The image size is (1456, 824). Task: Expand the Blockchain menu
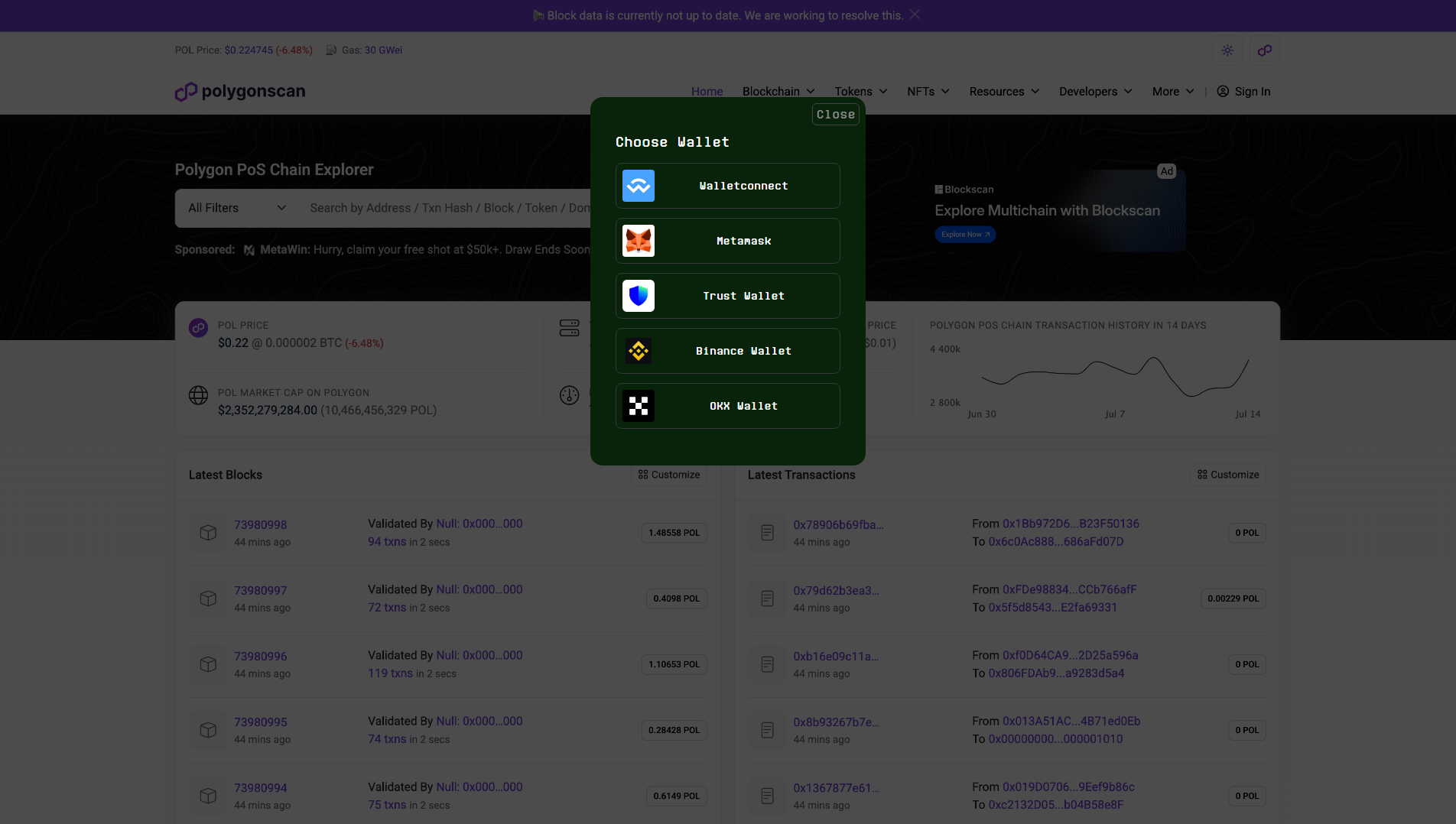tap(778, 92)
